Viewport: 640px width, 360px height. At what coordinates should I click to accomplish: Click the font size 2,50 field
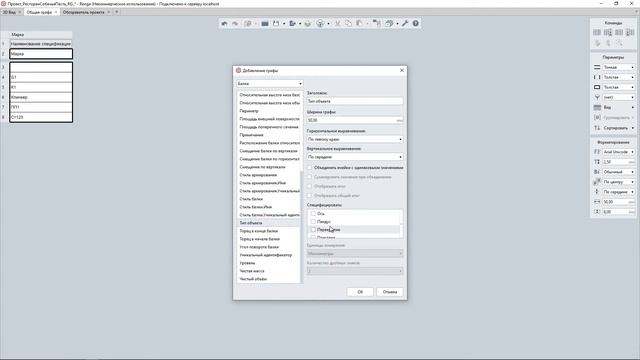618,162
